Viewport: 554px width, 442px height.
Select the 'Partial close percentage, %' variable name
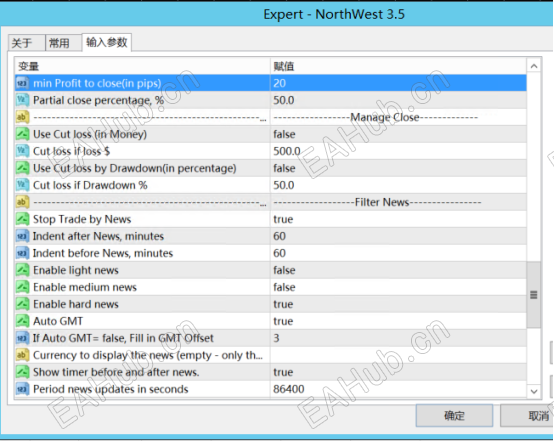98,101
